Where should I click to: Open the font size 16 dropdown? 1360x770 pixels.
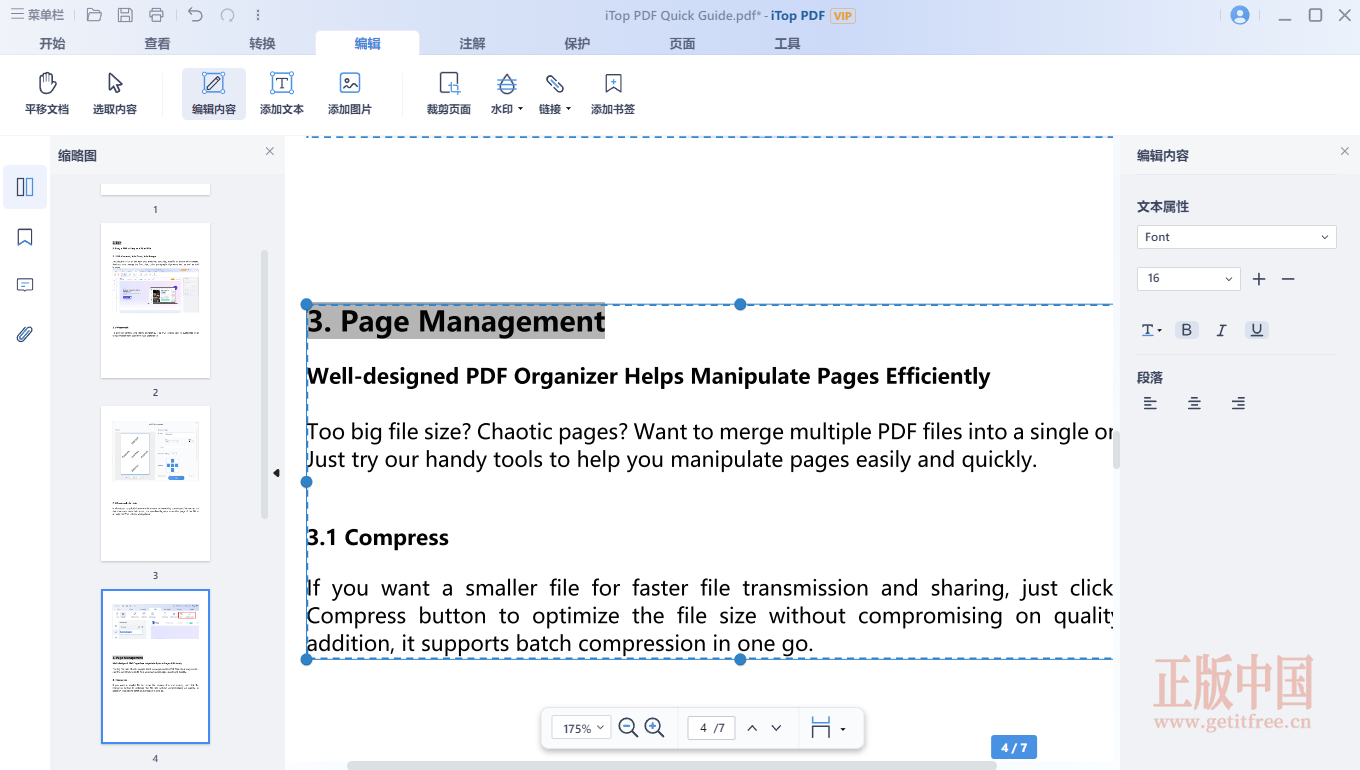pyautogui.click(x=1188, y=279)
